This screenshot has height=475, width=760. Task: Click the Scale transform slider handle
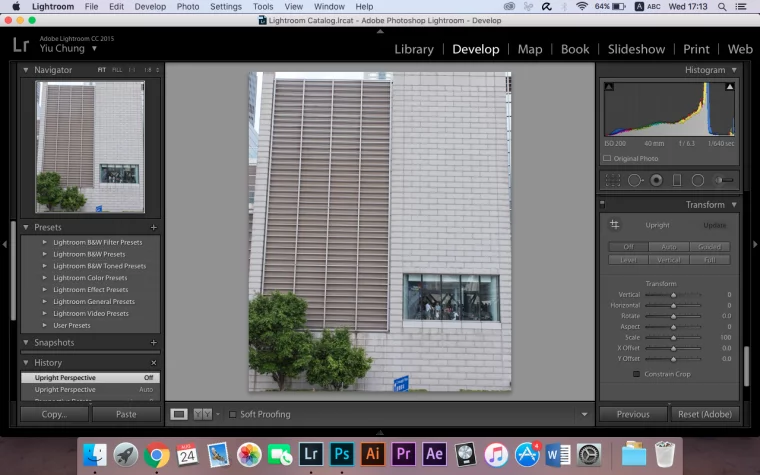pos(673,337)
